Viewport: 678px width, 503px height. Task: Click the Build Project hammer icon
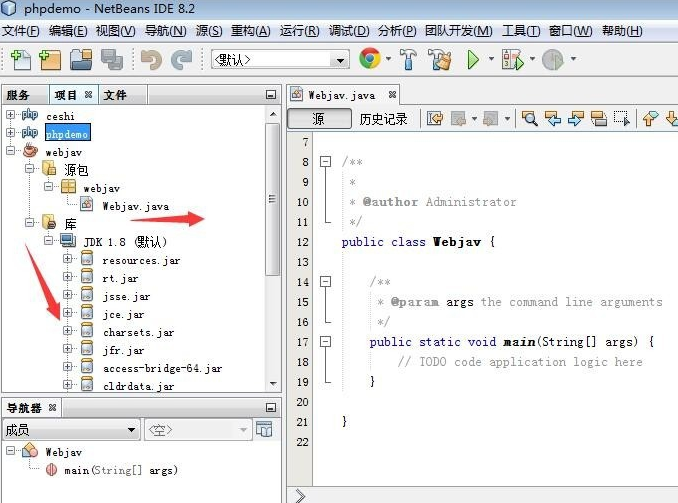408,59
